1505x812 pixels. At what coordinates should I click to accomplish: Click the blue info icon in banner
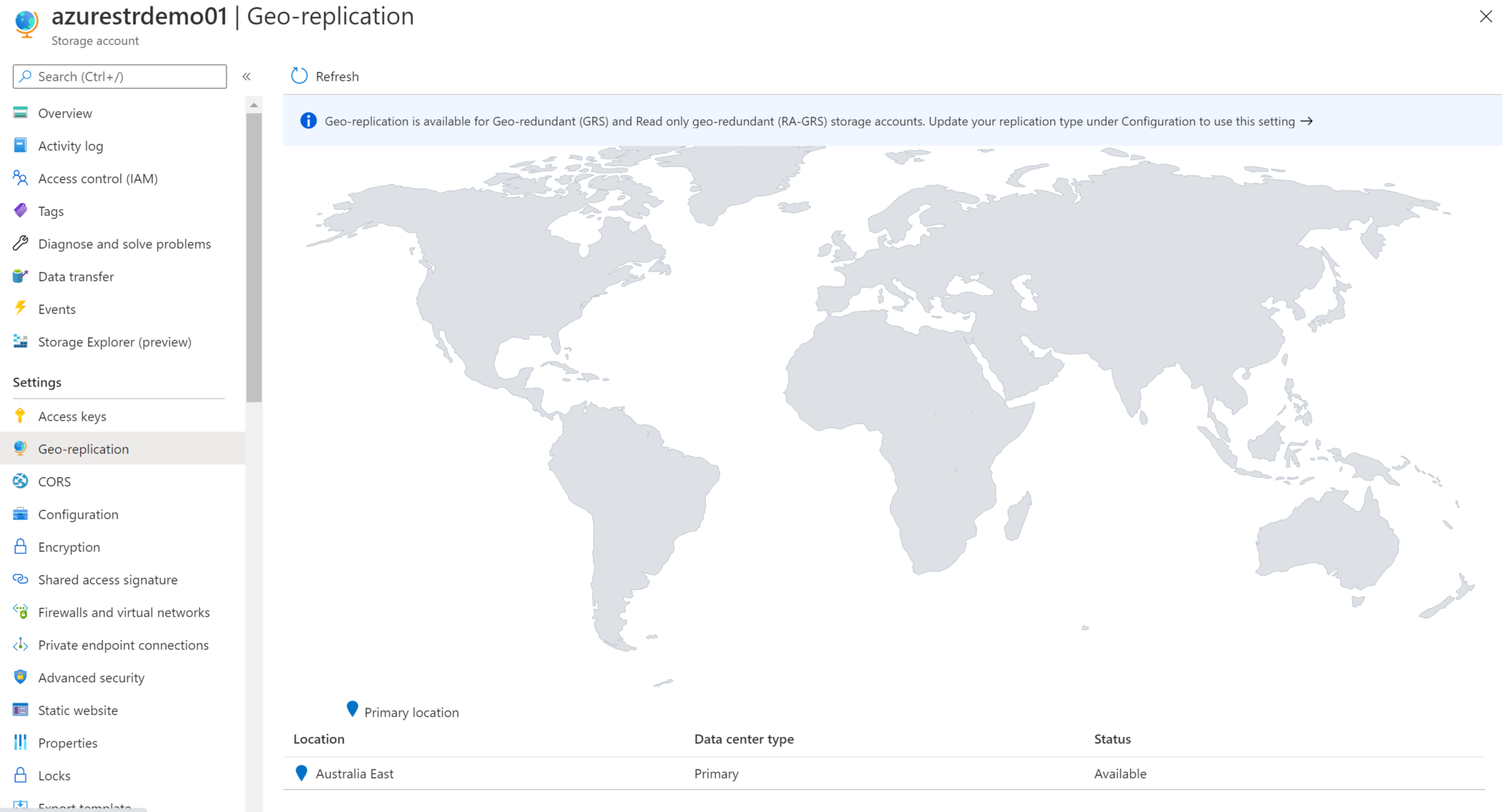[x=309, y=121]
